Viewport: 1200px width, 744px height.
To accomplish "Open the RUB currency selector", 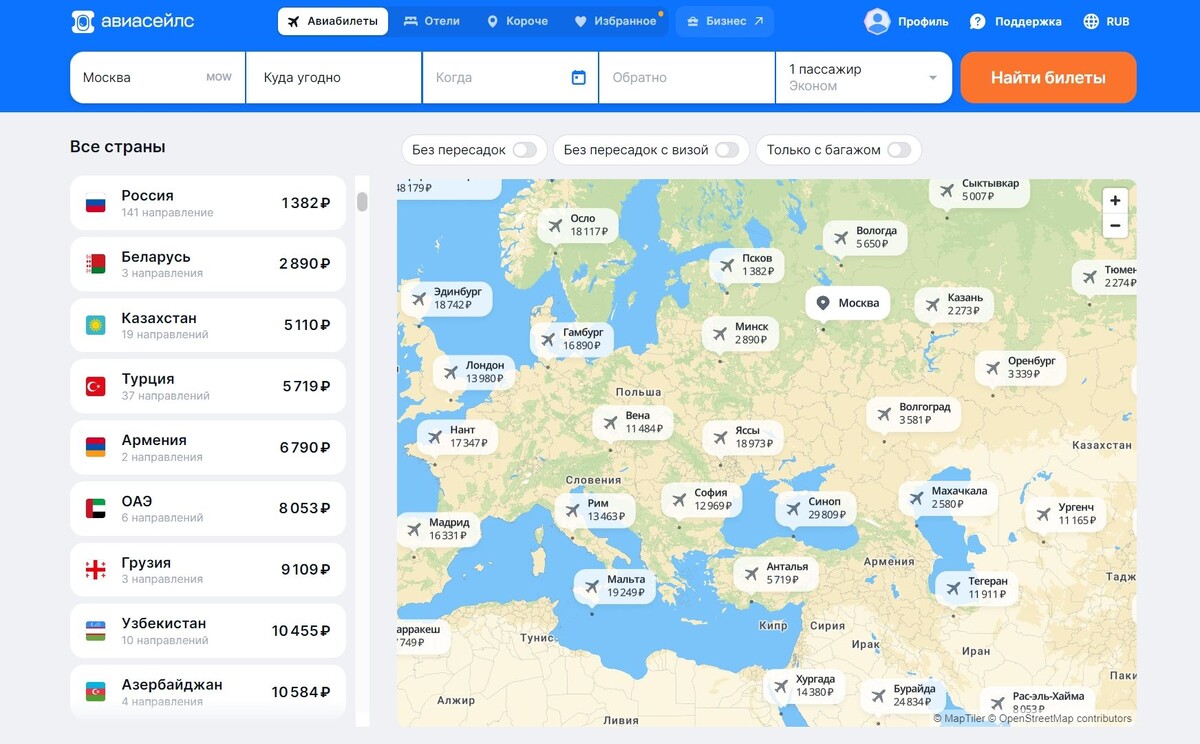I will pos(1107,21).
